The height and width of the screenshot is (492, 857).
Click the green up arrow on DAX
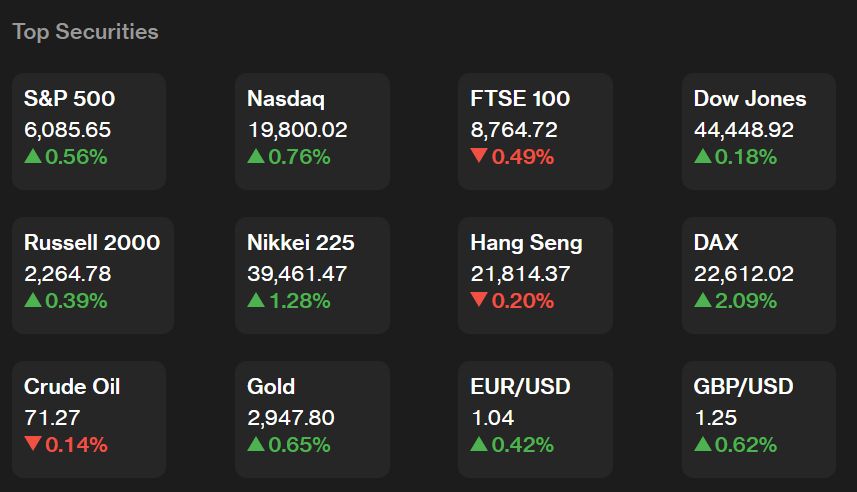tap(703, 300)
